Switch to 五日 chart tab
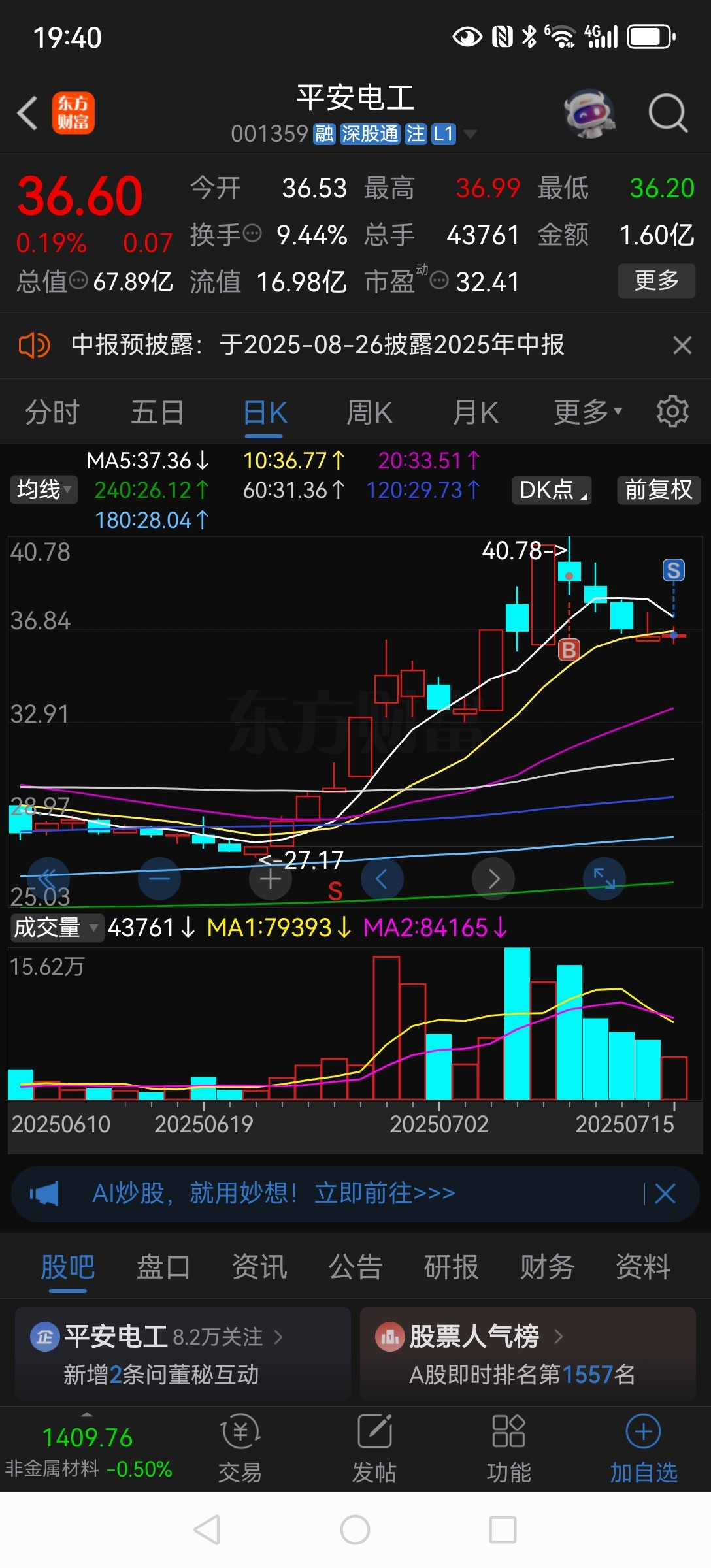 [x=157, y=412]
